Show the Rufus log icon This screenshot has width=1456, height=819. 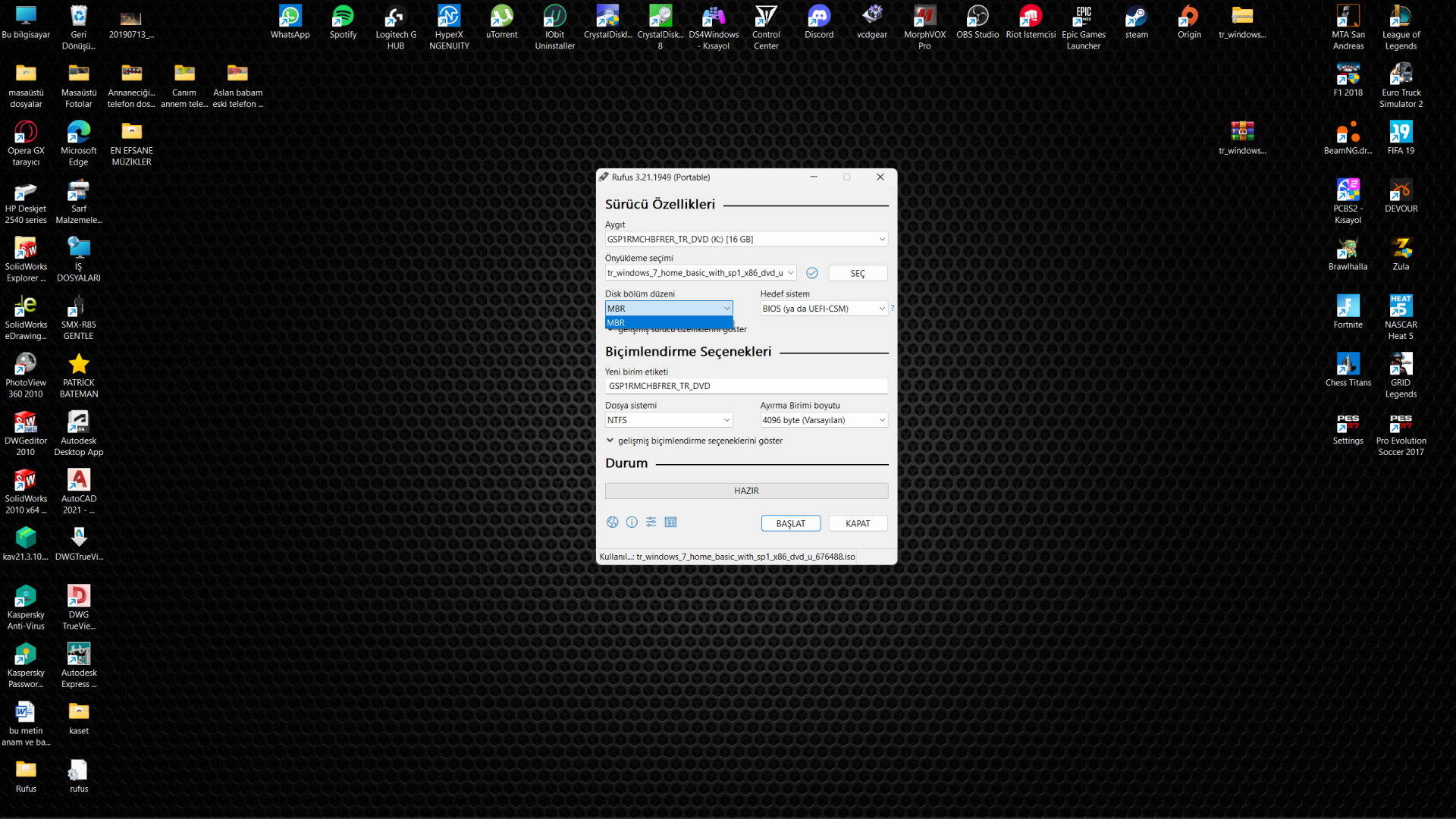click(670, 522)
